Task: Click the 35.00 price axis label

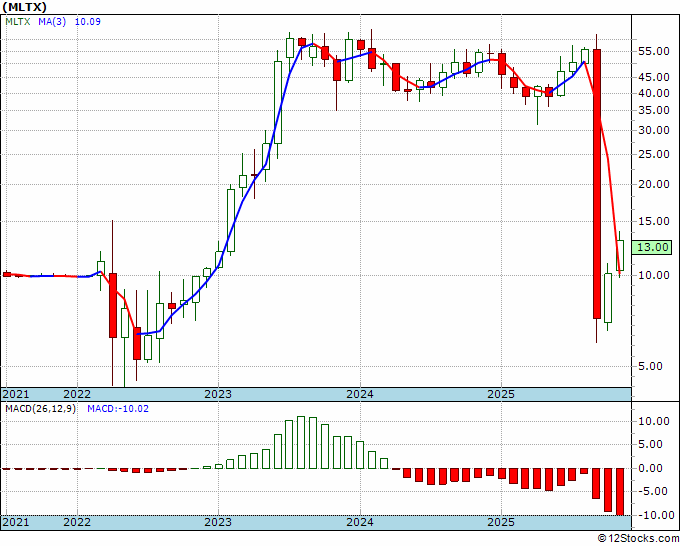Action: pos(654,111)
